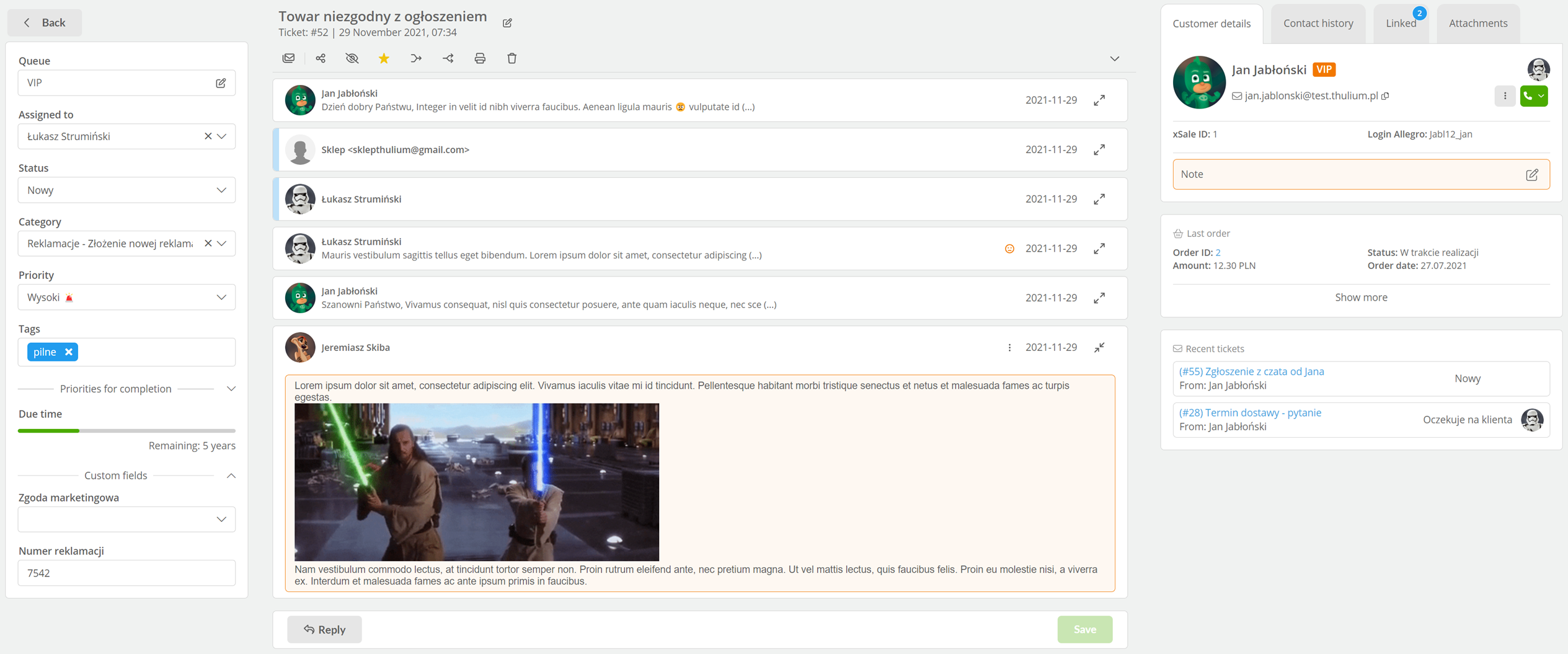This screenshot has width=1568, height=654.
Task: Click the lightsaber image in the message
Action: pyautogui.click(x=477, y=482)
